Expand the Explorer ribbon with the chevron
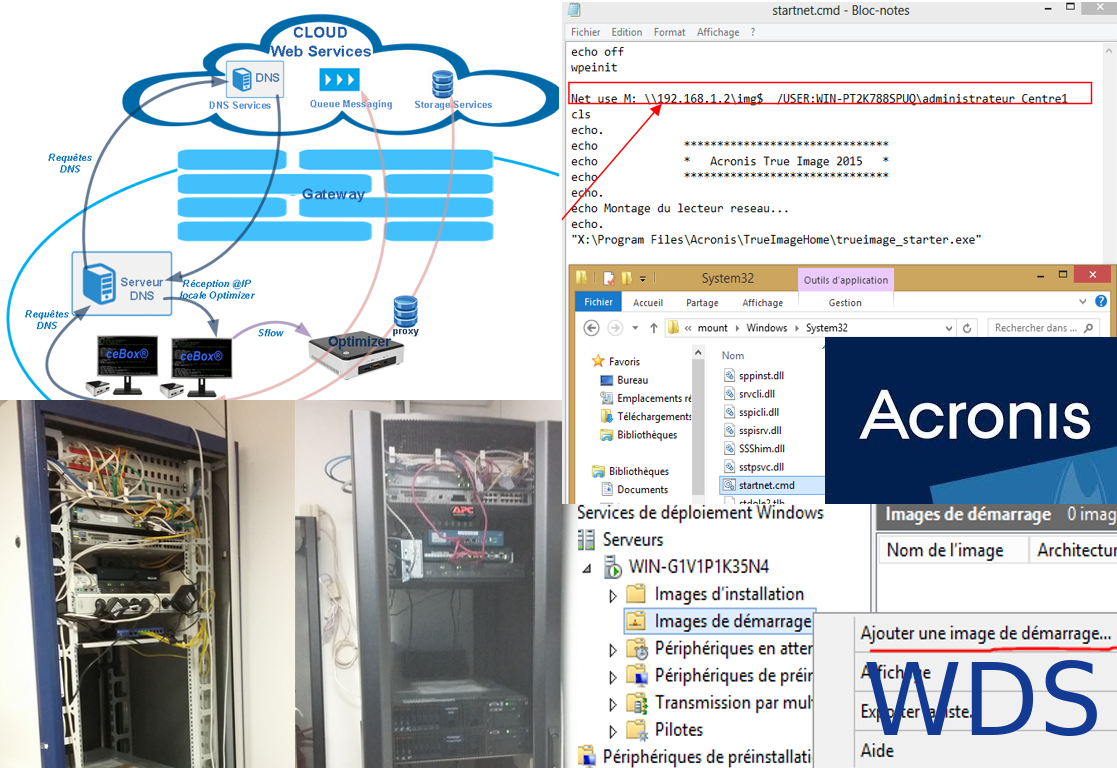Image resolution: width=1117 pixels, height=768 pixels. point(1083,302)
